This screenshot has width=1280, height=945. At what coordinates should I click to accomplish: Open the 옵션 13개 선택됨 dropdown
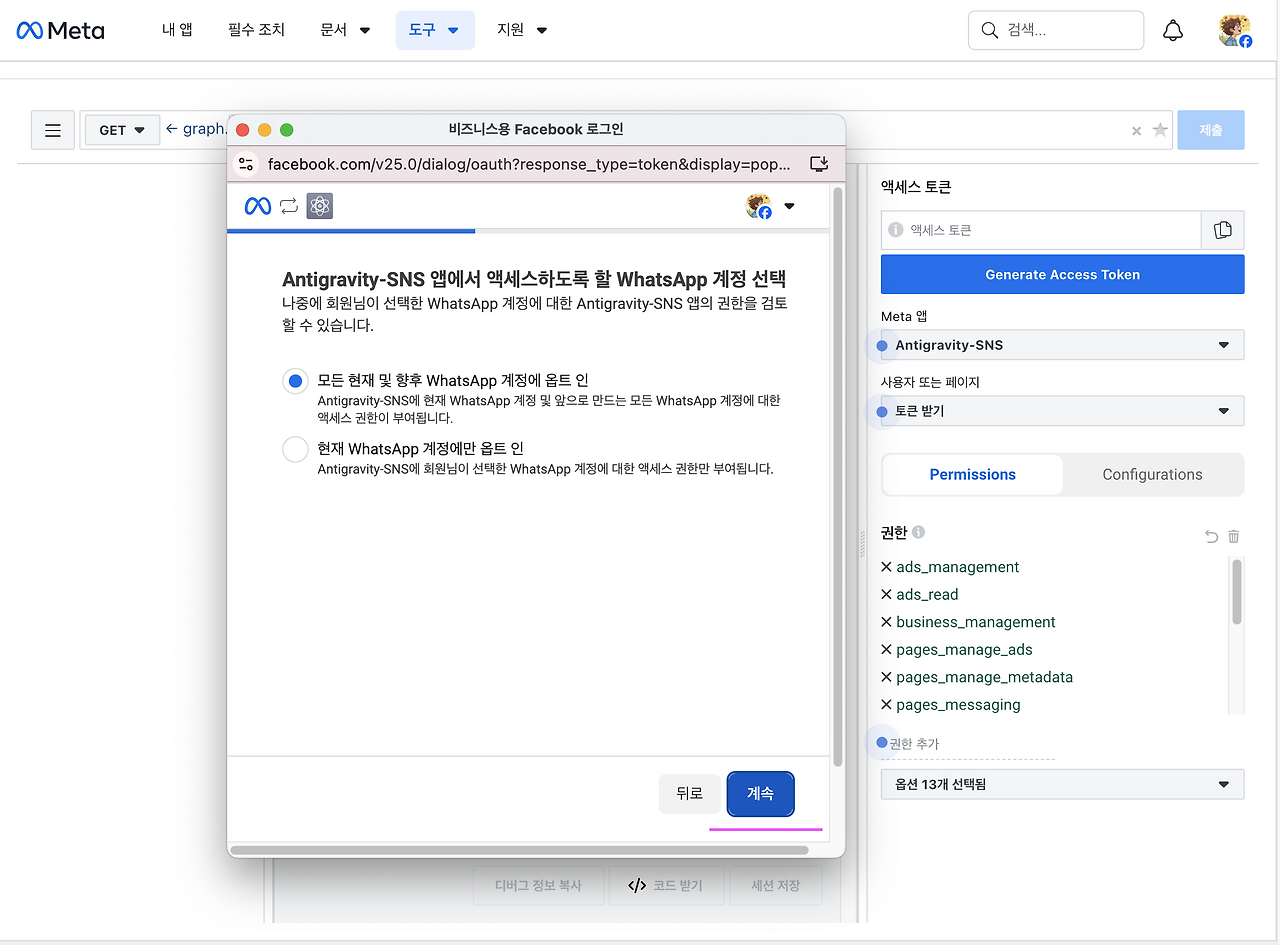(x=1063, y=784)
